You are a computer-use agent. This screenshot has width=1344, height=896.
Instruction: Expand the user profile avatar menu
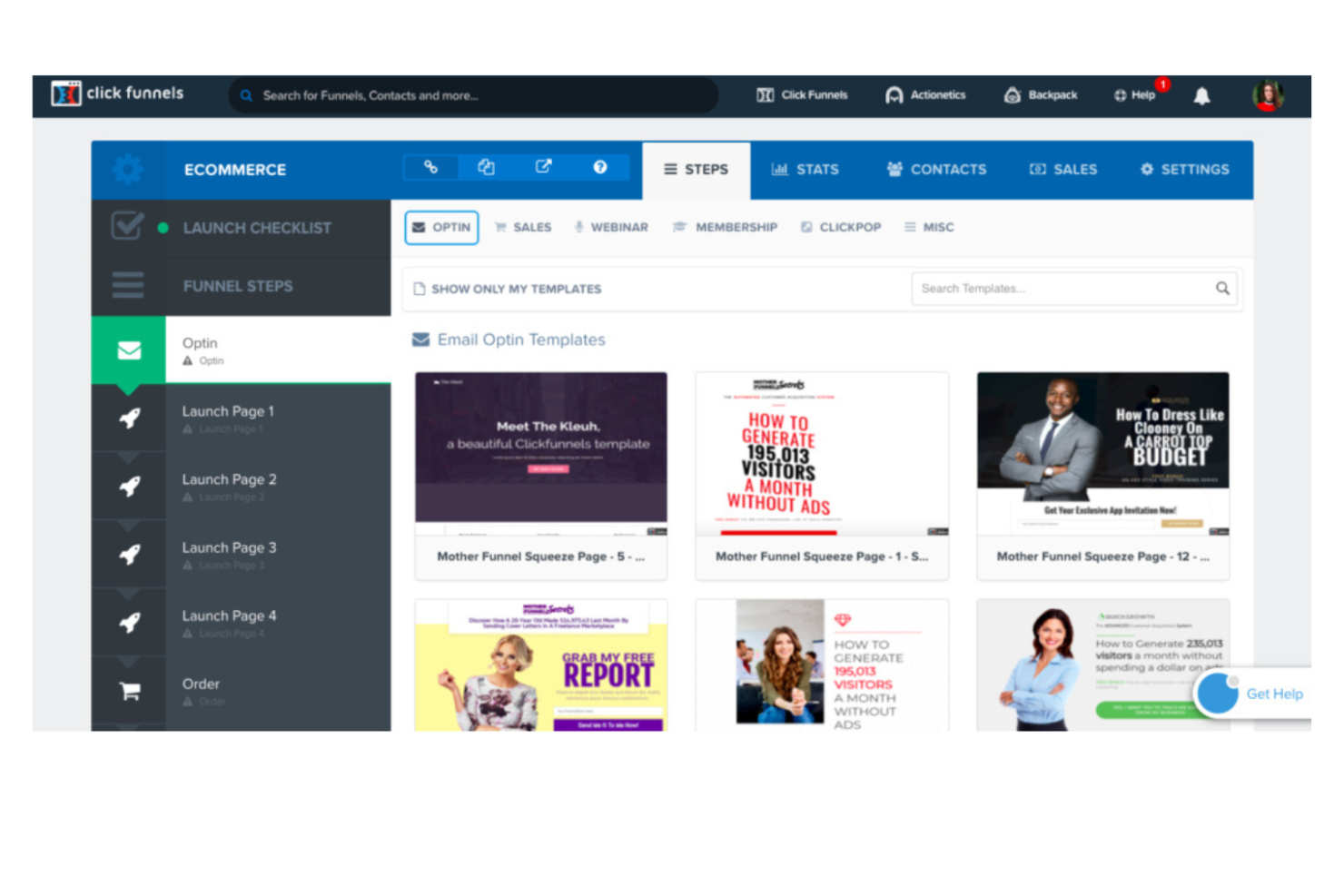1268,95
